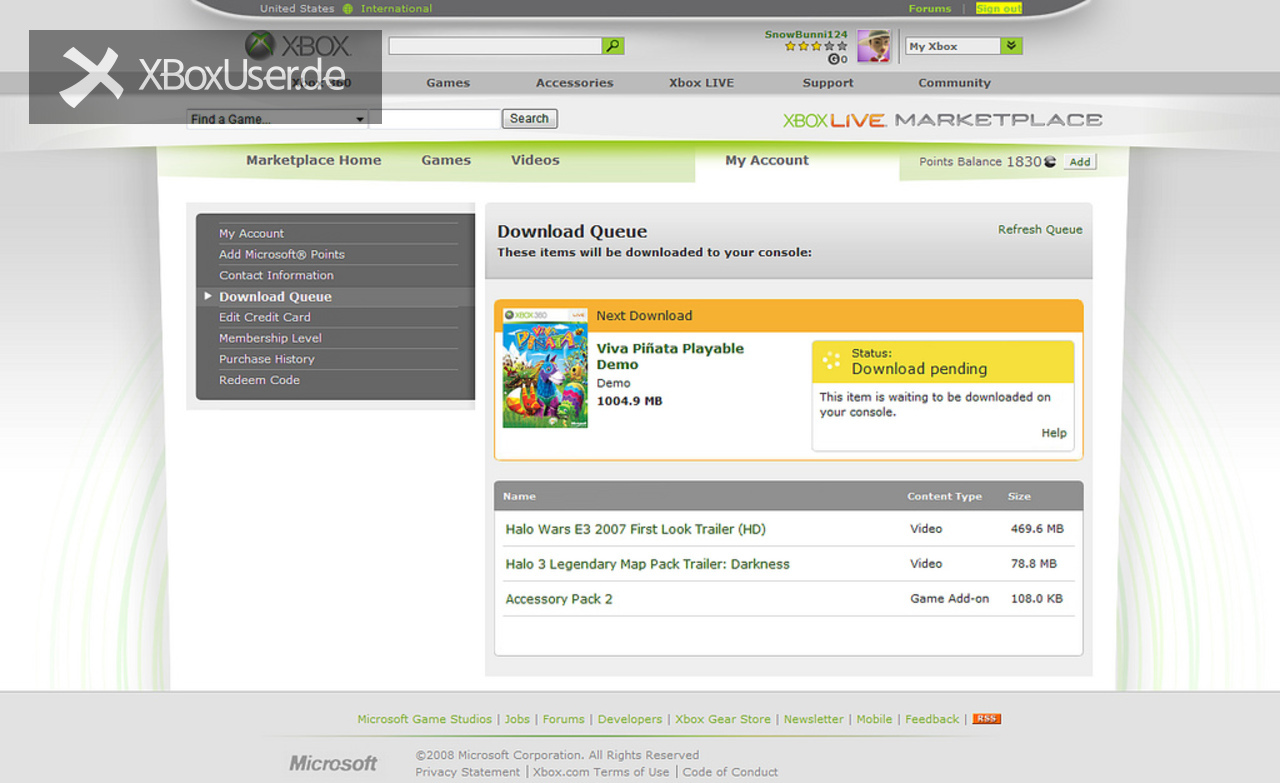Open the Xbox LIVE navigation menu
The image size is (1280, 783).
point(701,83)
